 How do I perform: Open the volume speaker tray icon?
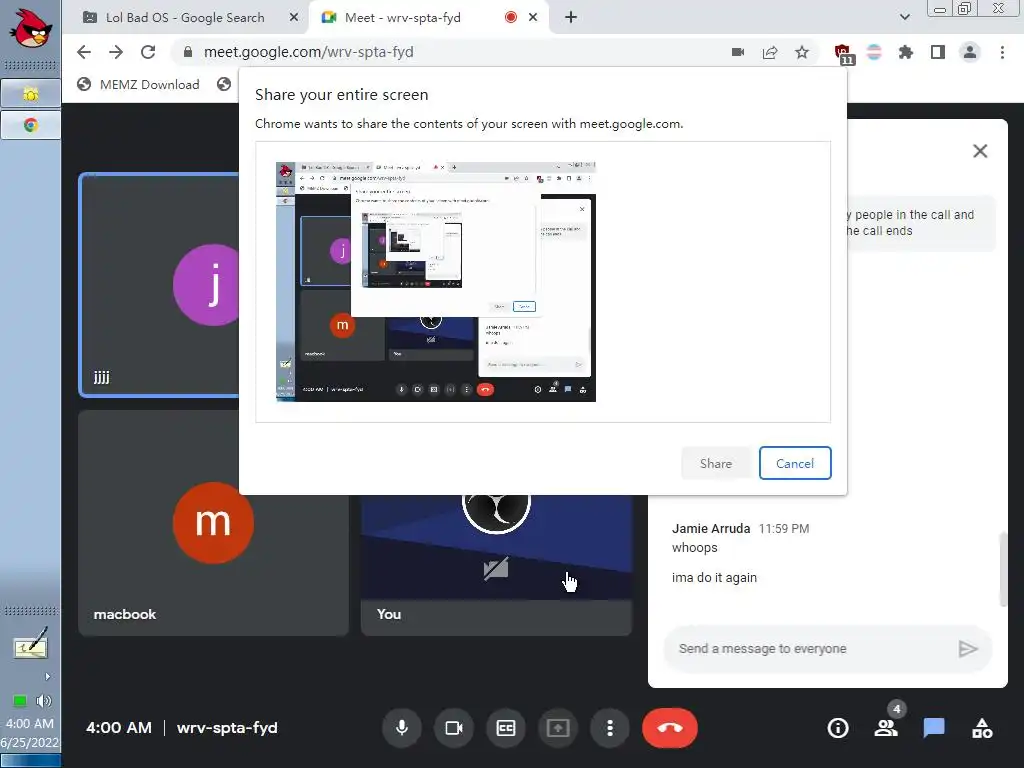click(44, 701)
